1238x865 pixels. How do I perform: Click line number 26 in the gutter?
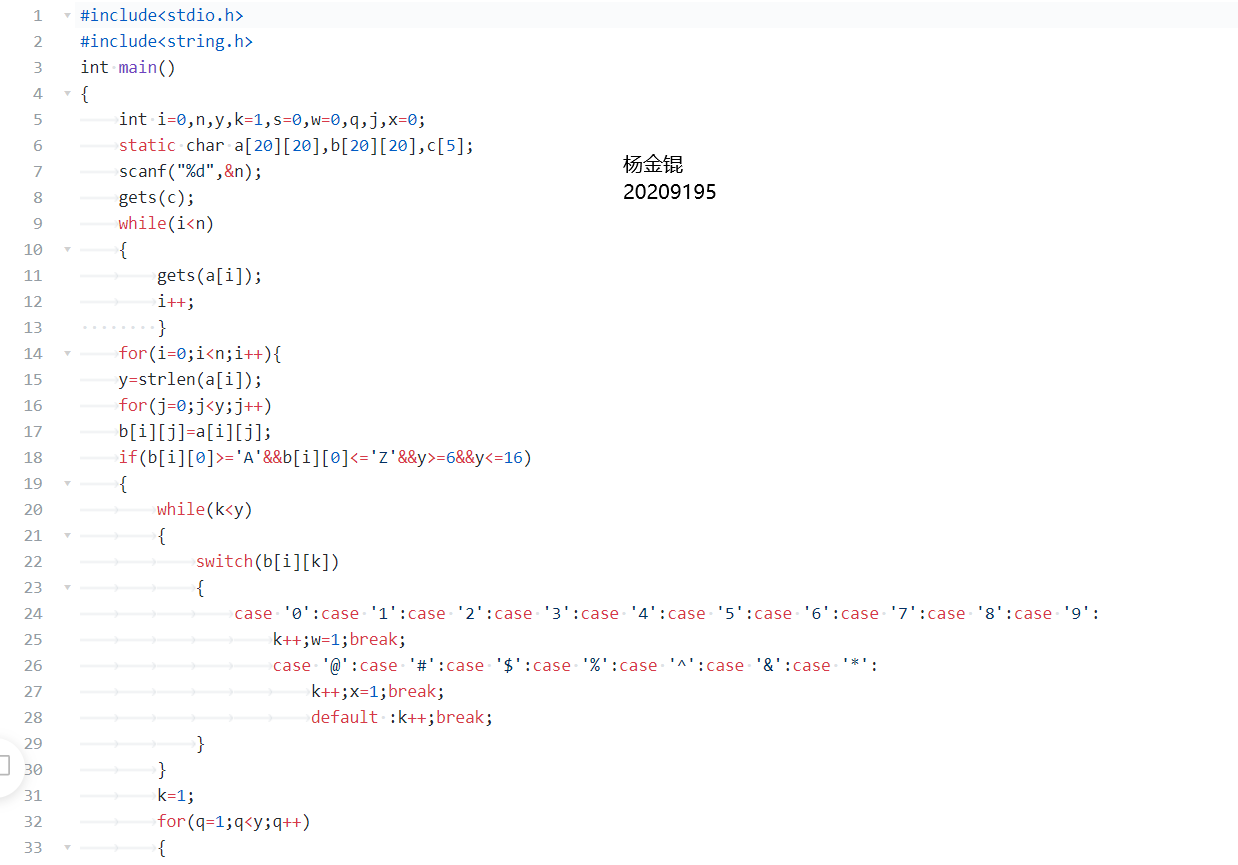pyautogui.click(x=34, y=665)
